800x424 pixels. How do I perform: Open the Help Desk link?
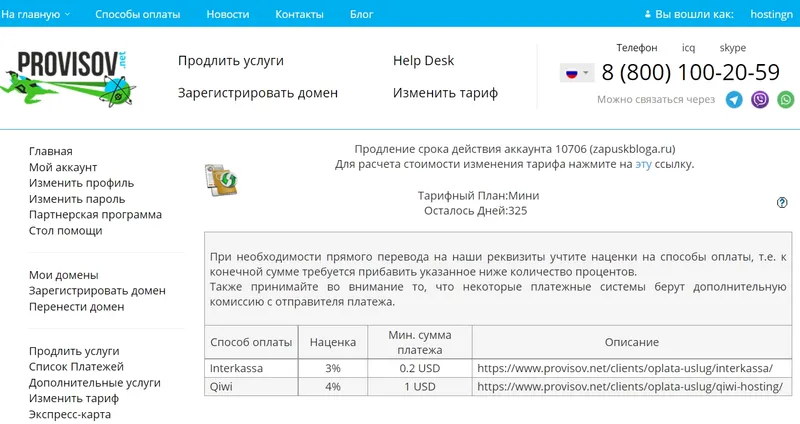coord(423,61)
